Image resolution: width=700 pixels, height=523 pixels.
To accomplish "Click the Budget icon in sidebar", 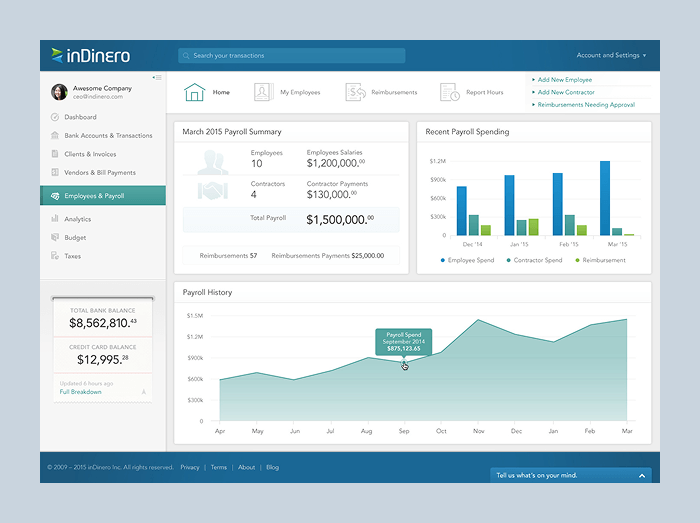I will (55, 237).
